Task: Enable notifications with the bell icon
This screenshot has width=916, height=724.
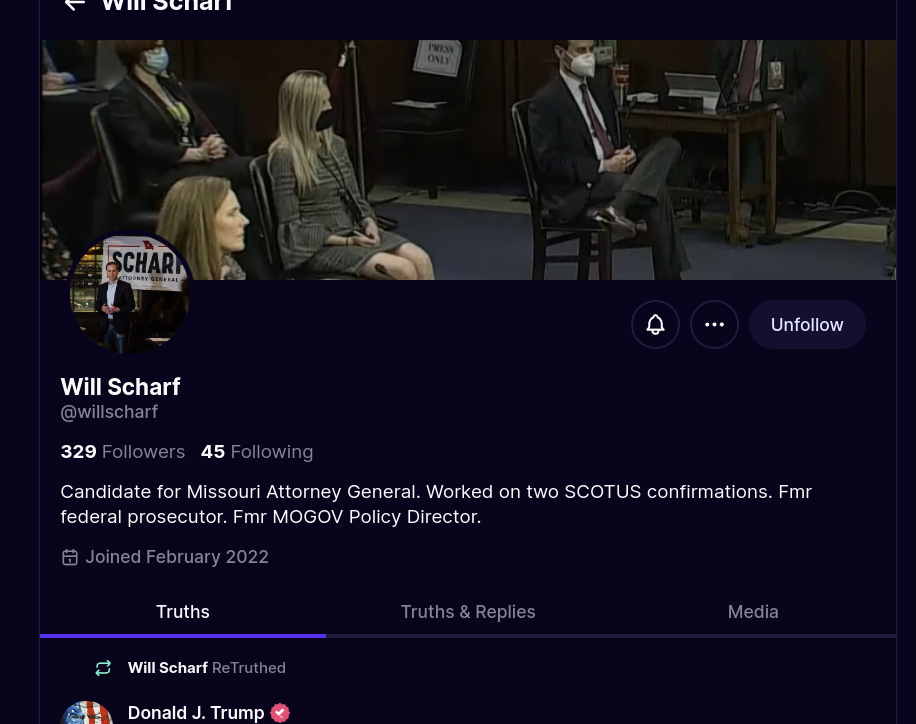Action: [655, 324]
